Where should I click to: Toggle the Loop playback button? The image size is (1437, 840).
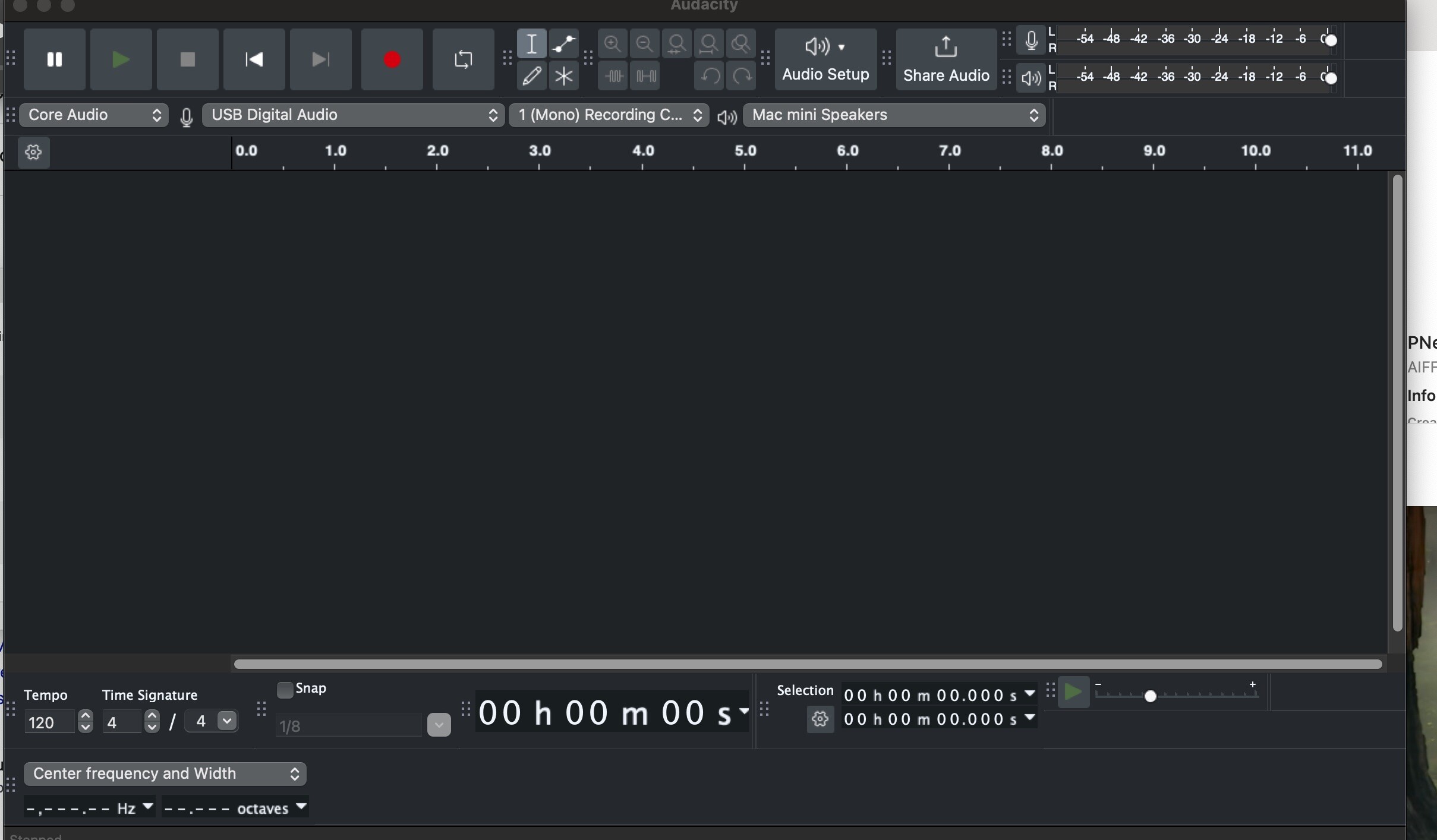(464, 59)
